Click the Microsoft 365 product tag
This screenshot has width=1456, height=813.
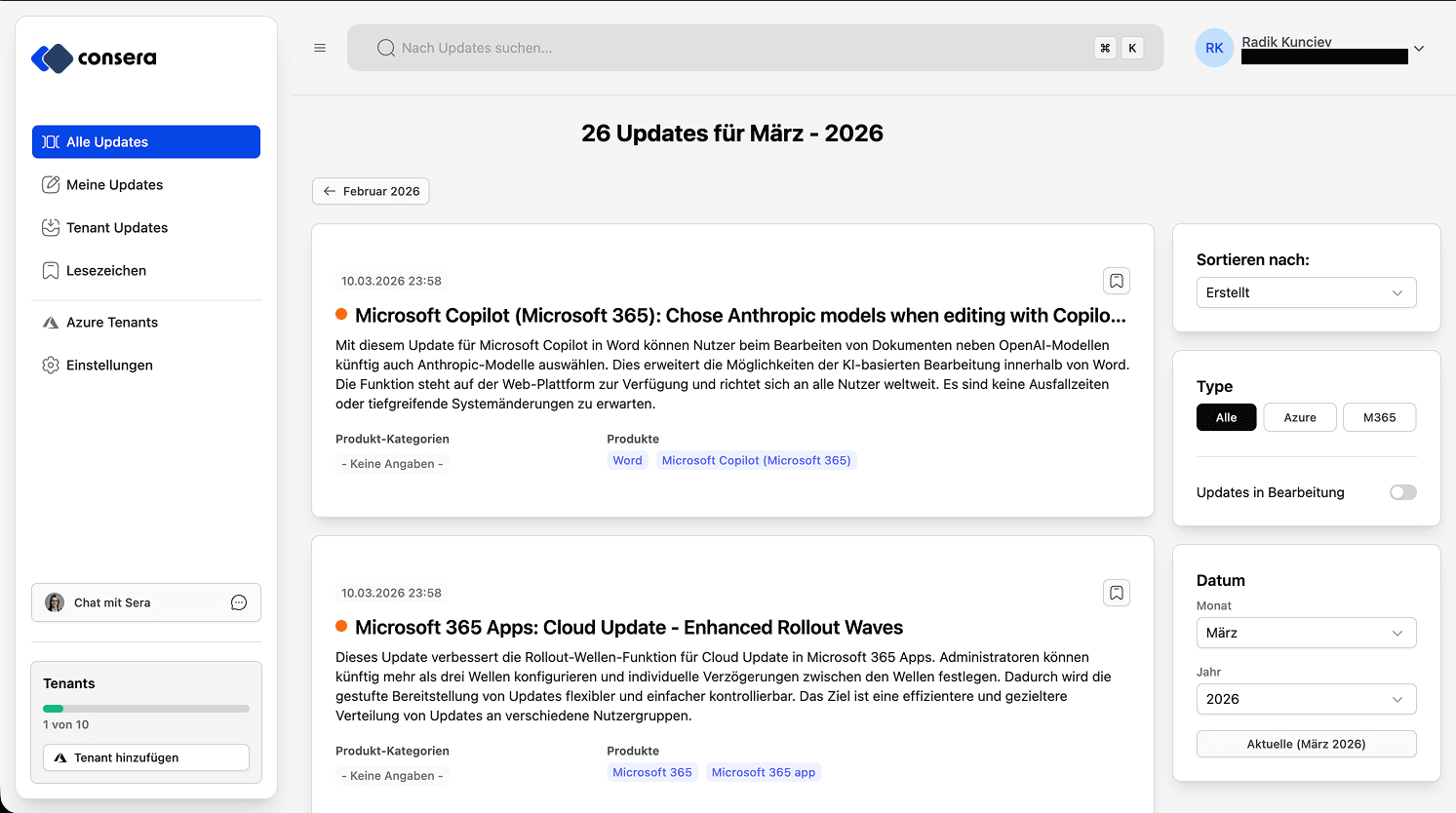point(652,772)
